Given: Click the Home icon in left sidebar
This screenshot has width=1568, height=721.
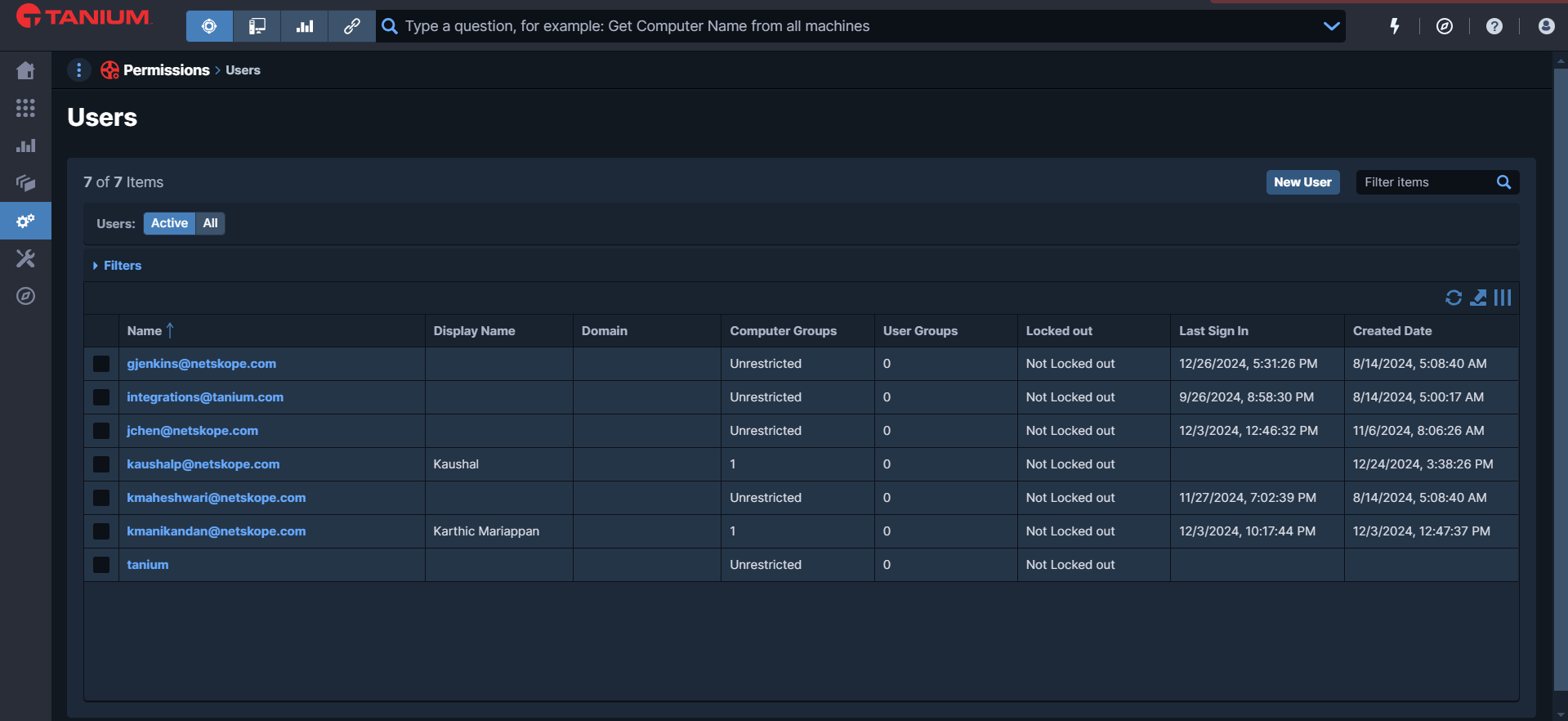Looking at the screenshot, I should tap(25, 71).
